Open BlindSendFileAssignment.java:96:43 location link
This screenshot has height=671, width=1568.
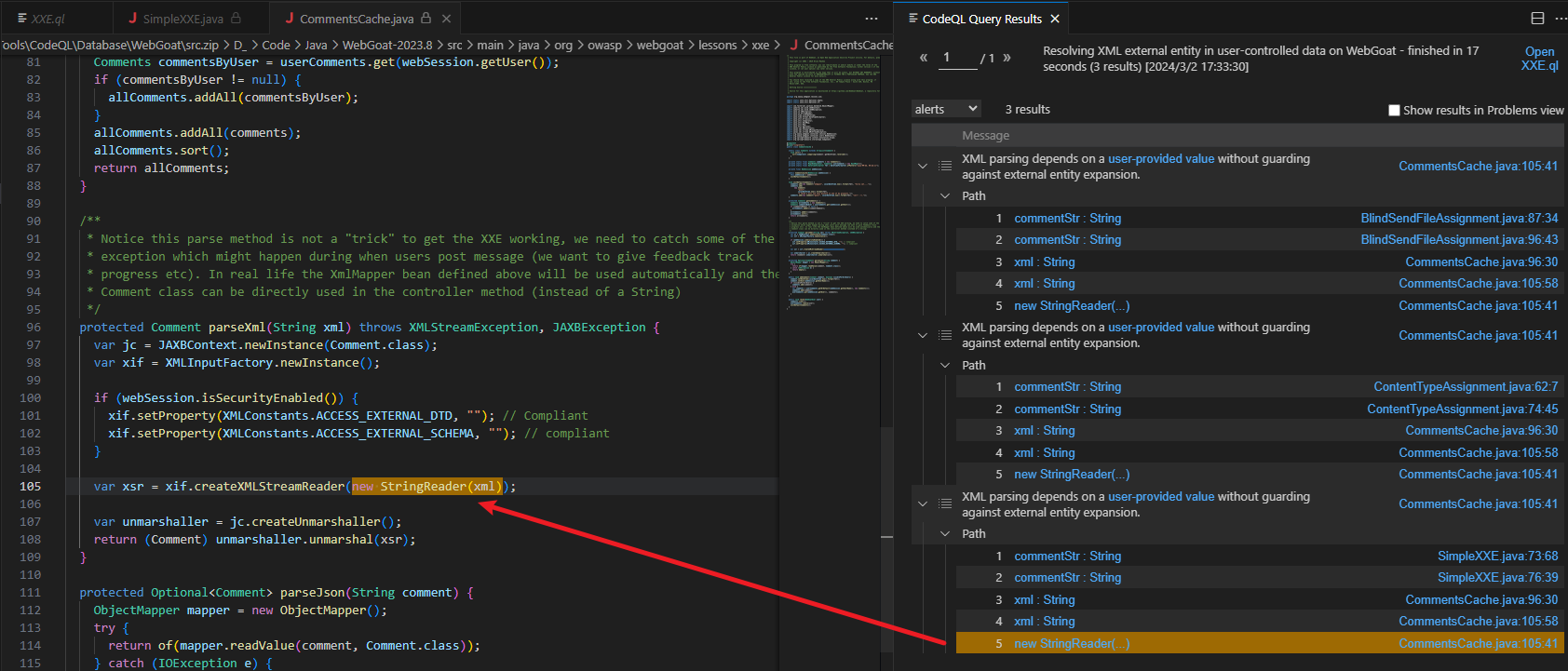tap(1459, 239)
